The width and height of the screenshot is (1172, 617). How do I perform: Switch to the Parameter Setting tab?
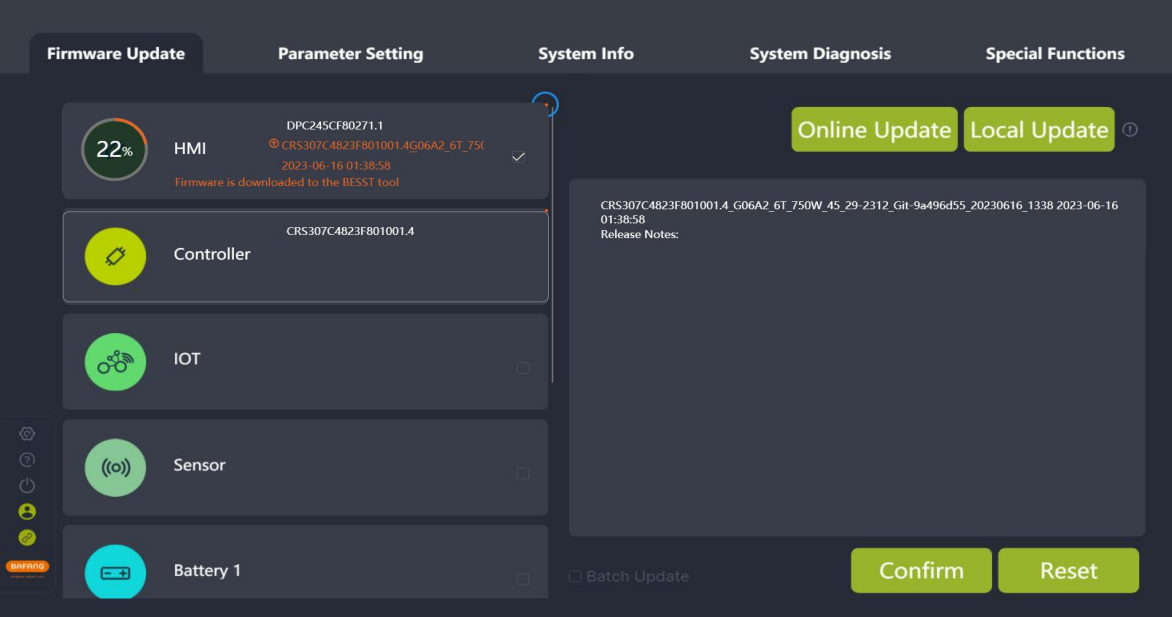350,54
